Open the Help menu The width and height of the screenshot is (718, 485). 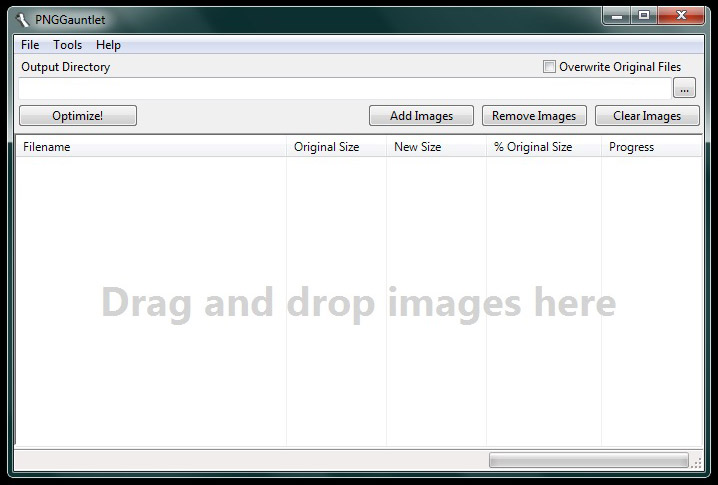point(109,45)
